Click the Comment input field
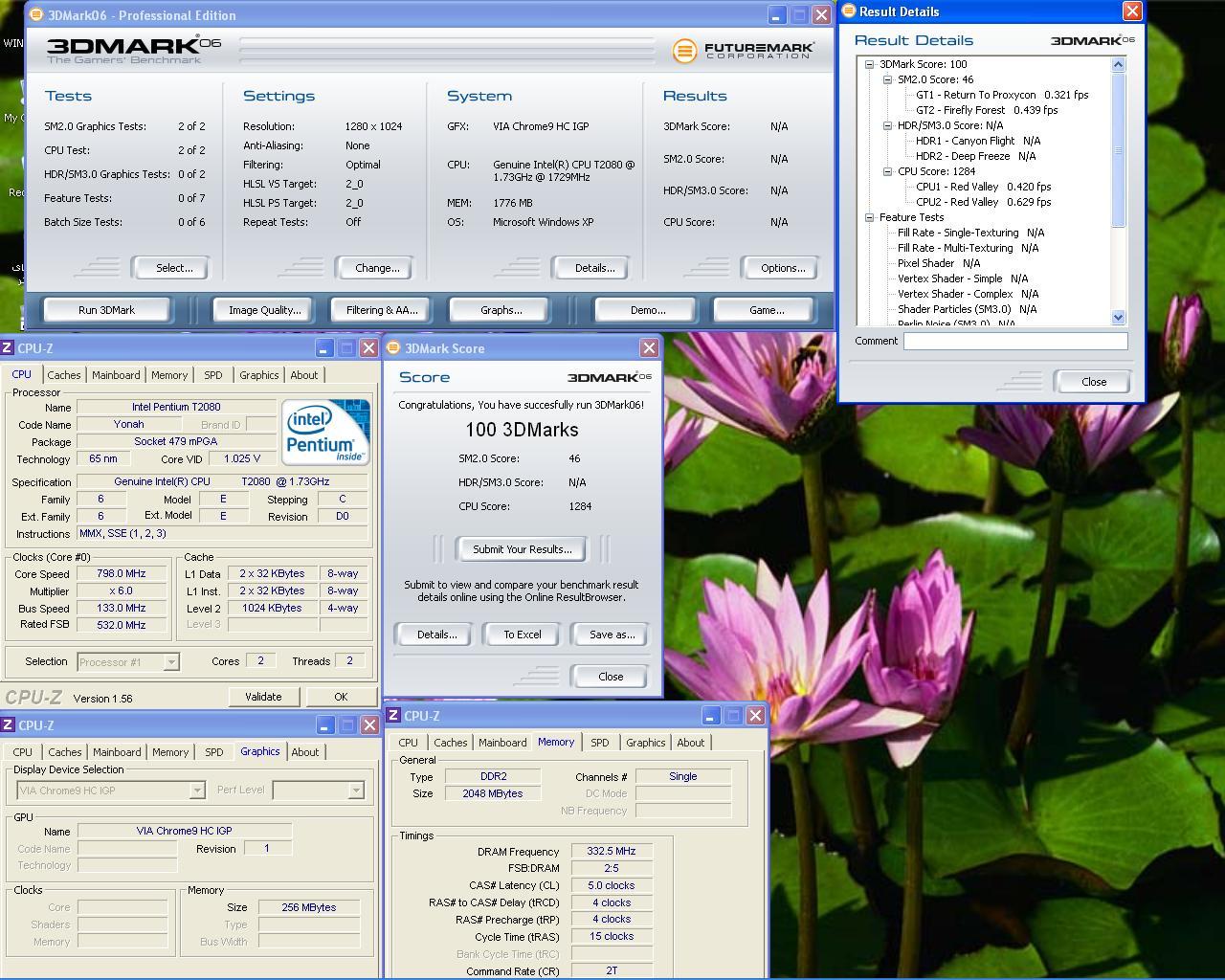 tap(1015, 341)
